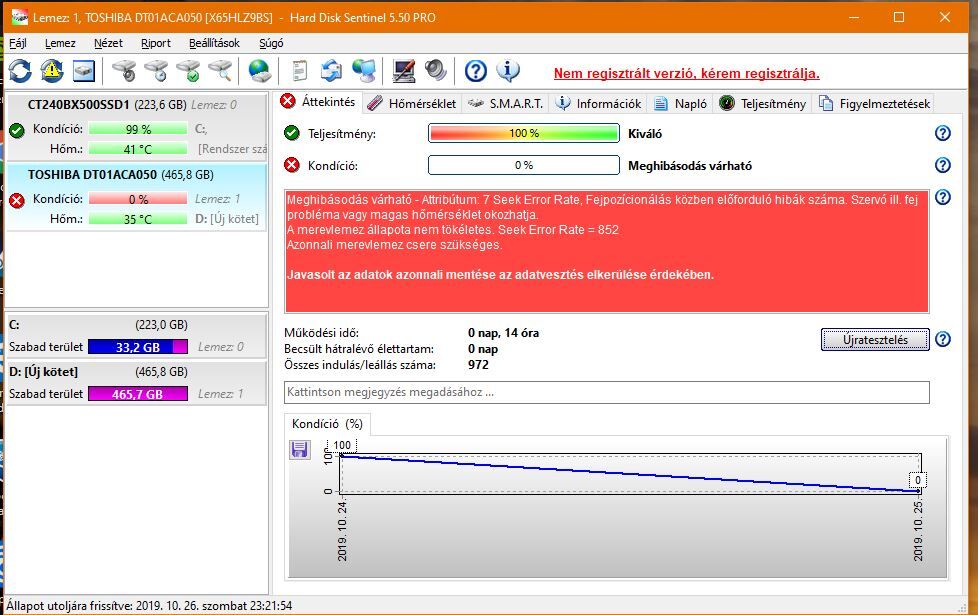Click the red Seek Error Rate warning box

coord(606,251)
